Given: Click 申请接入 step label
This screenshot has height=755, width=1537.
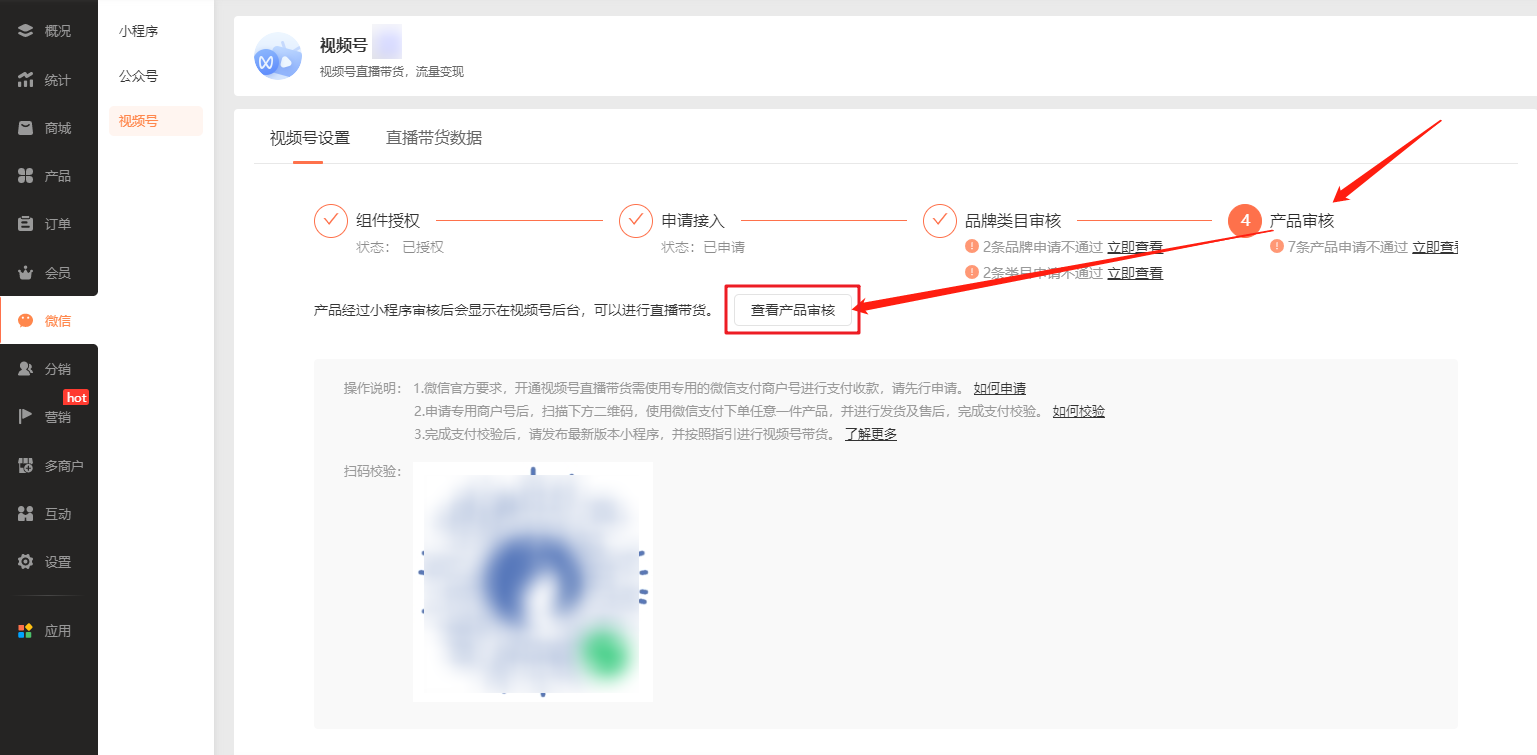Looking at the screenshot, I should [x=693, y=221].
